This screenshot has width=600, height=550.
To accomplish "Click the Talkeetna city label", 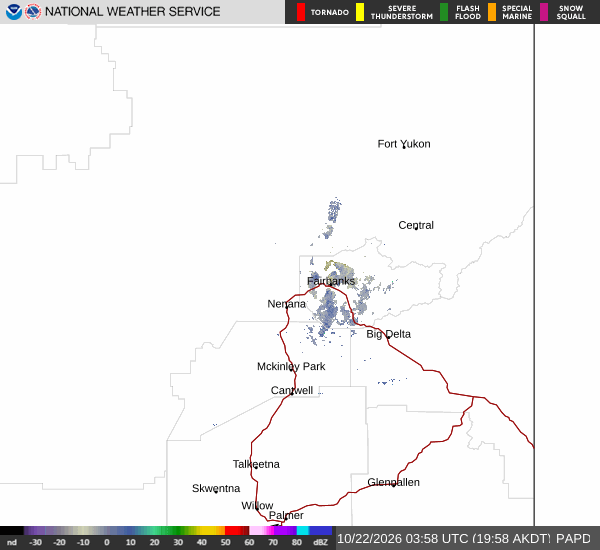I will click(x=256, y=464).
